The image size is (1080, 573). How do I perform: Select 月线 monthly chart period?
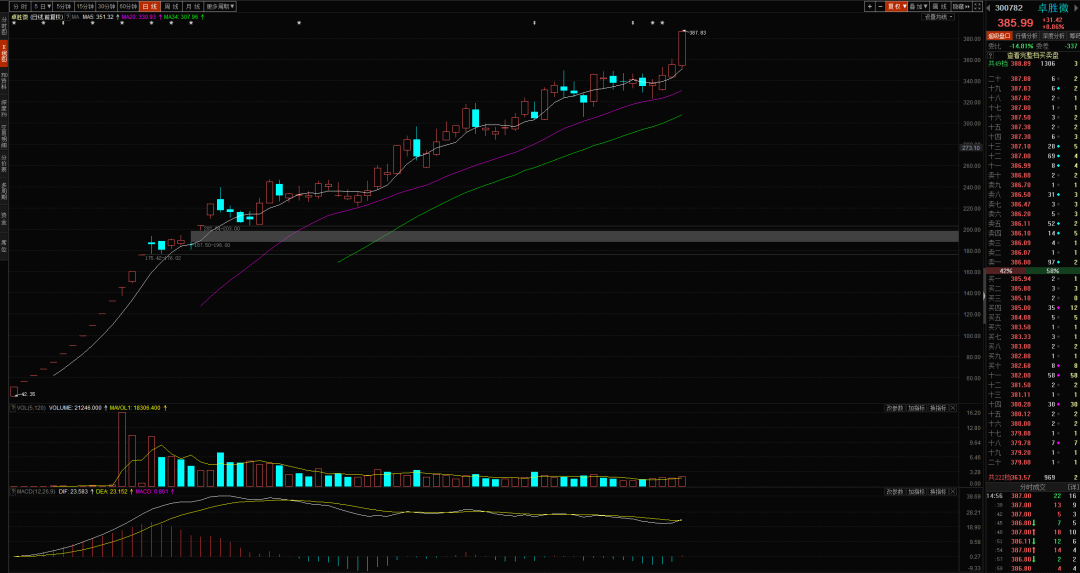192,6
